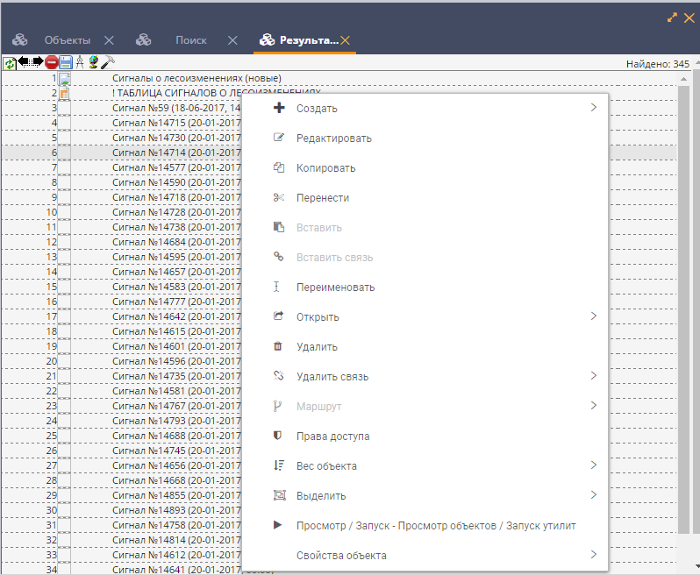Choose Редактировать from context menu
Image resolution: width=700 pixels, height=575 pixels.
334,138
